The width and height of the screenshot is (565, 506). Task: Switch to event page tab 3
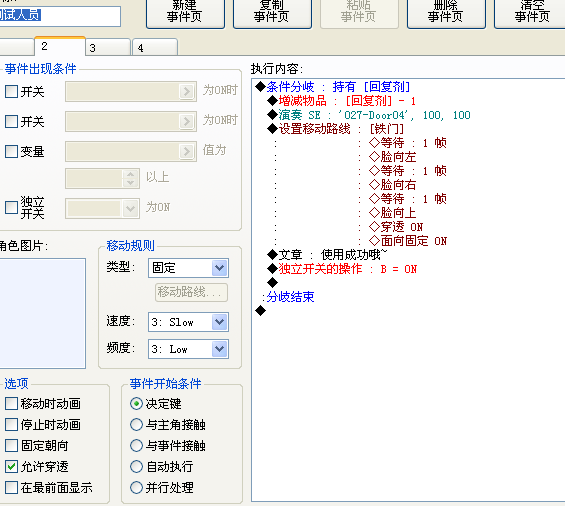click(x=108, y=48)
